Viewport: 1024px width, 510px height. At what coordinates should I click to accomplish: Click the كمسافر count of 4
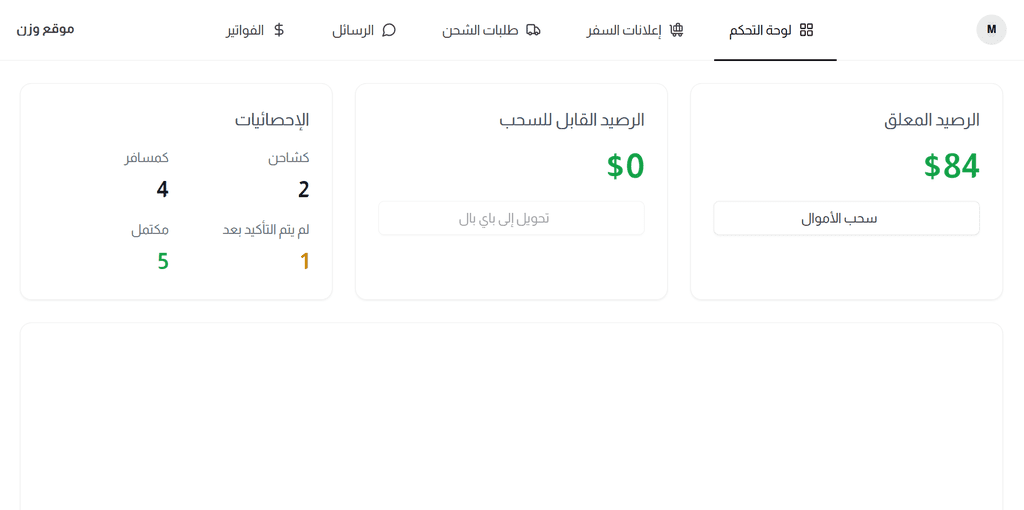pos(163,190)
